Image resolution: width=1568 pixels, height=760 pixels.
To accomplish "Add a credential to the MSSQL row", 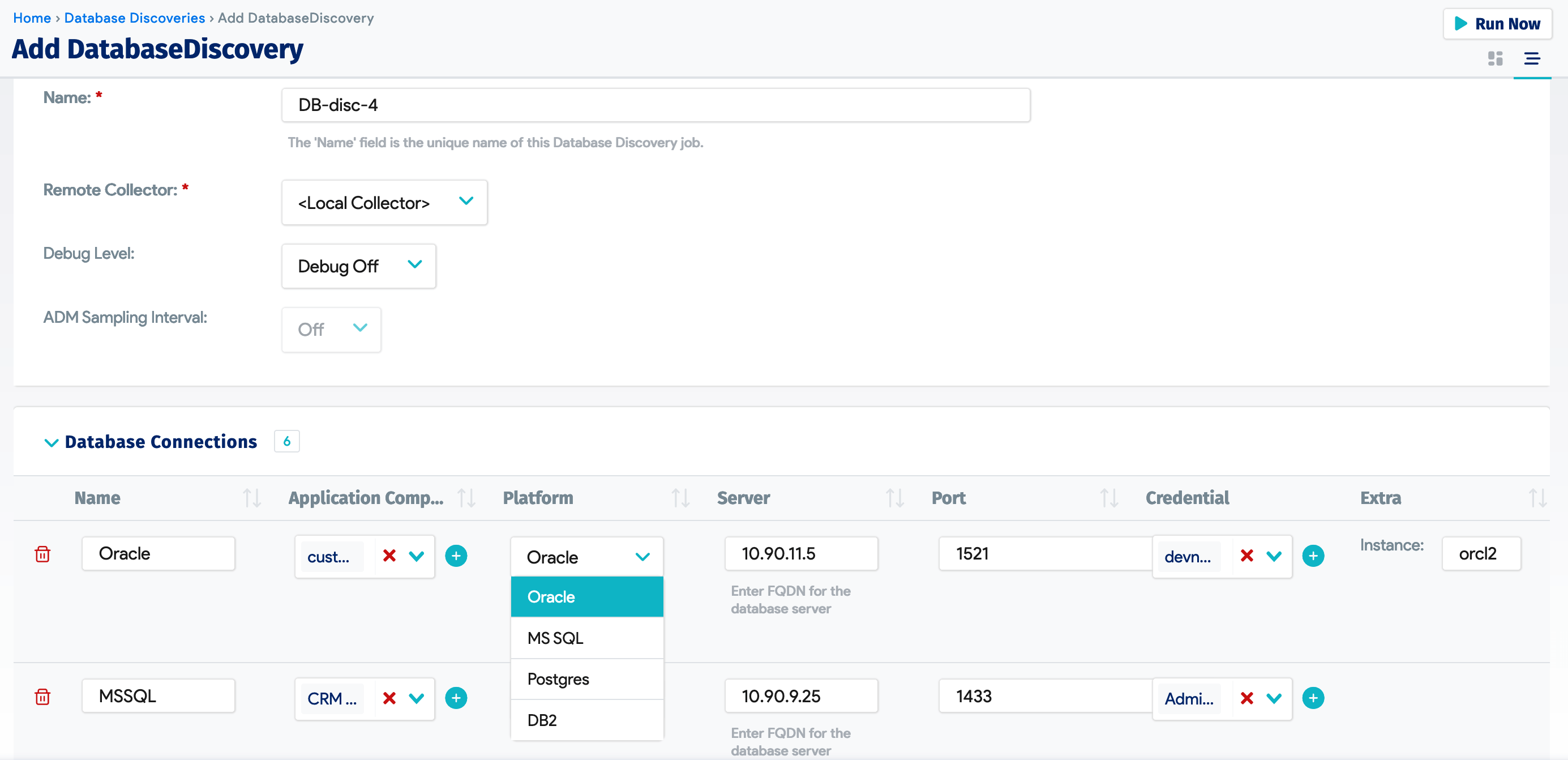I will click(x=1313, y=698).
